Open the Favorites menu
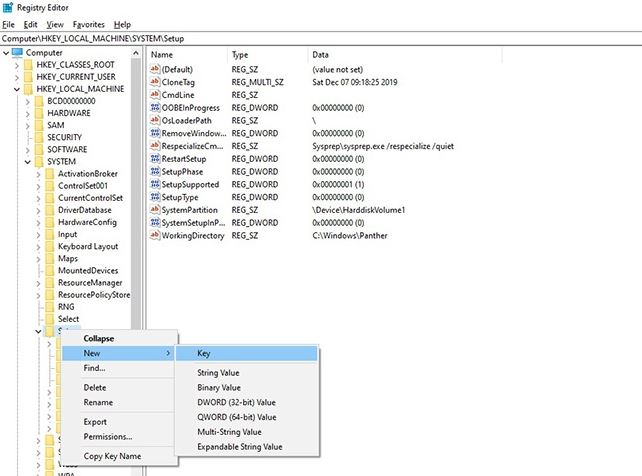The height and width of the screenshot is (476, 642). (88, 25)
